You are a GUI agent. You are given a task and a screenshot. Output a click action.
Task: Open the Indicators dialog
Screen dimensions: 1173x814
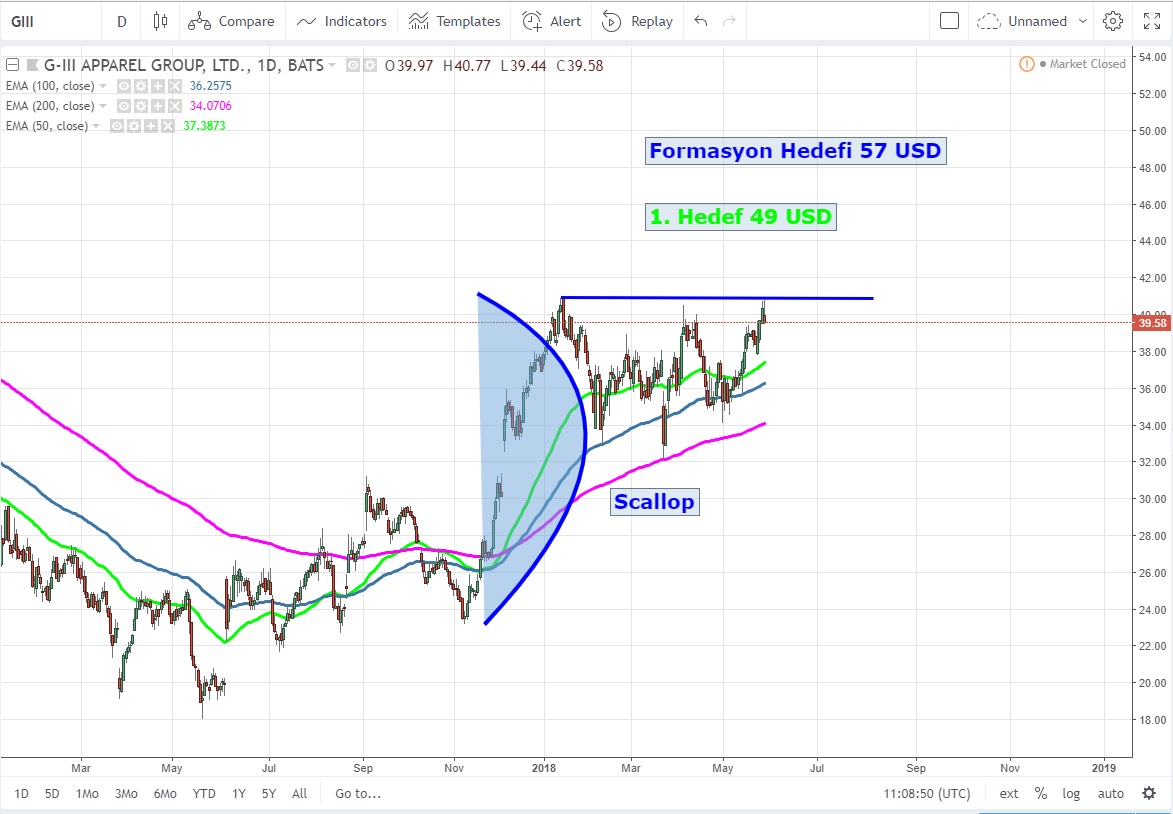click(342, 21)
